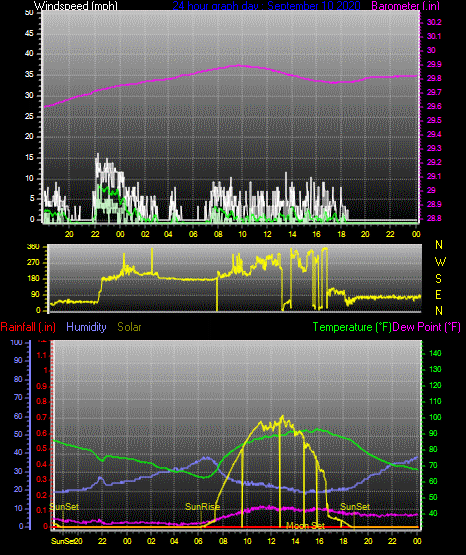The width and height of the screenshot is (466, 555).
Task: Select the '0.6' rainfall axis value
Action: 42,433
